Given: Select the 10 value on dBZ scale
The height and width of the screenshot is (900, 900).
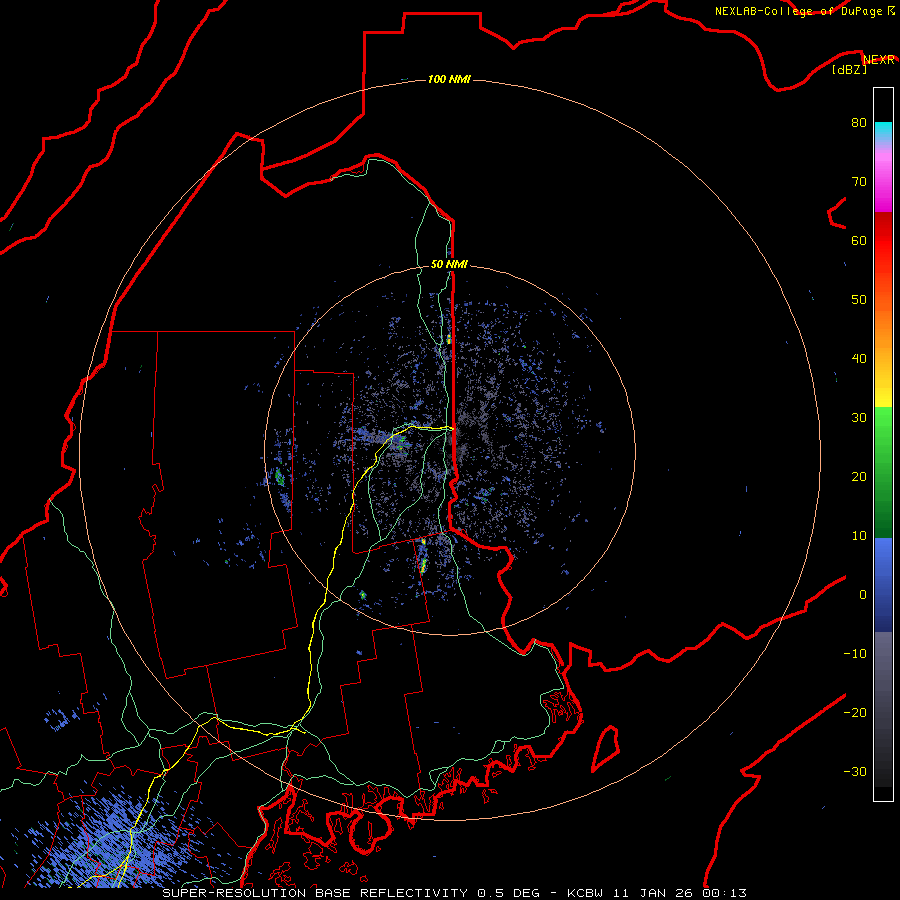Looking at the screenshot, I should [859, 536].
